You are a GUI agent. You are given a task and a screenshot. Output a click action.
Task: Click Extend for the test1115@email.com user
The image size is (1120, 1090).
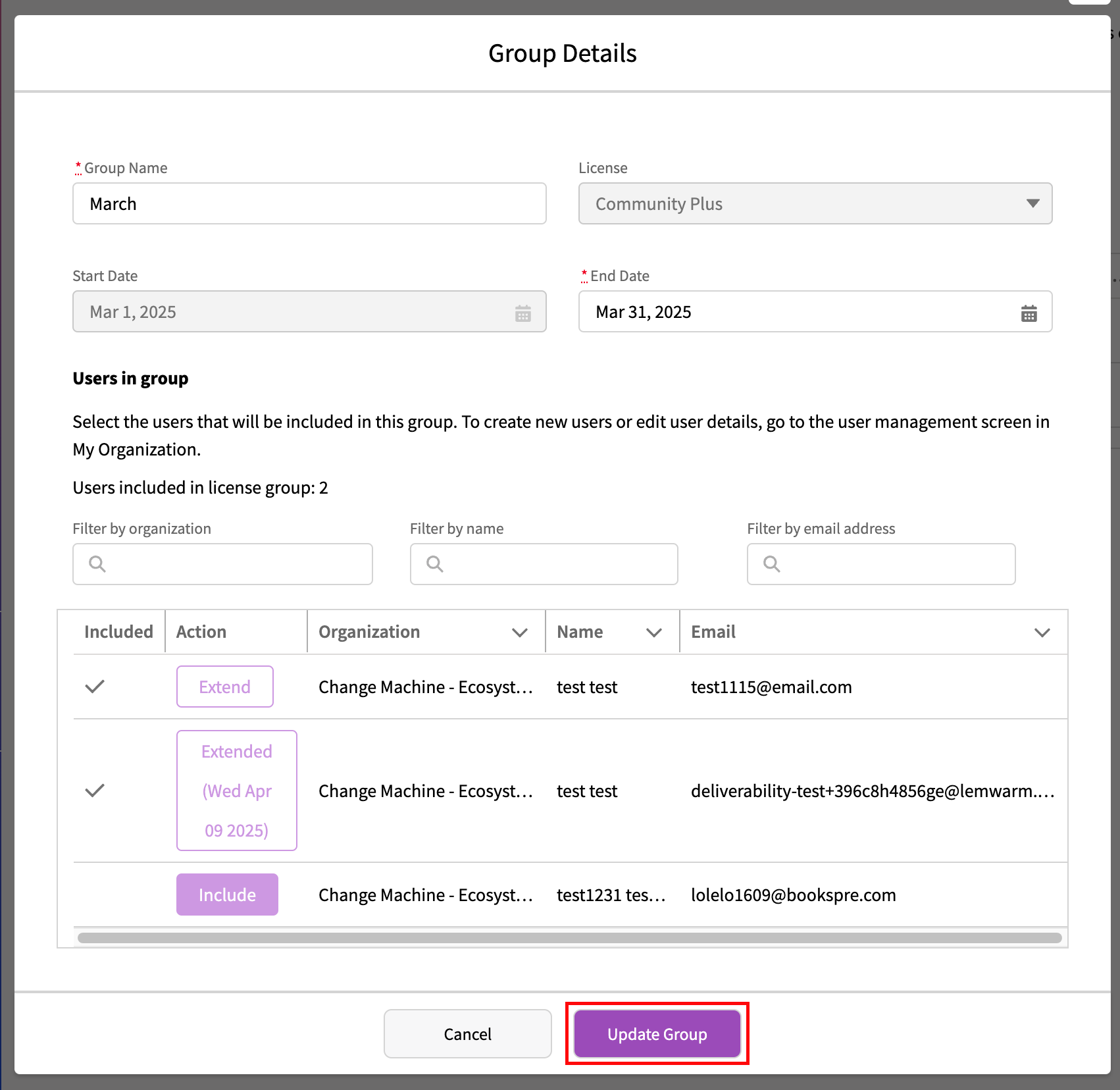[x=224, y=687]
